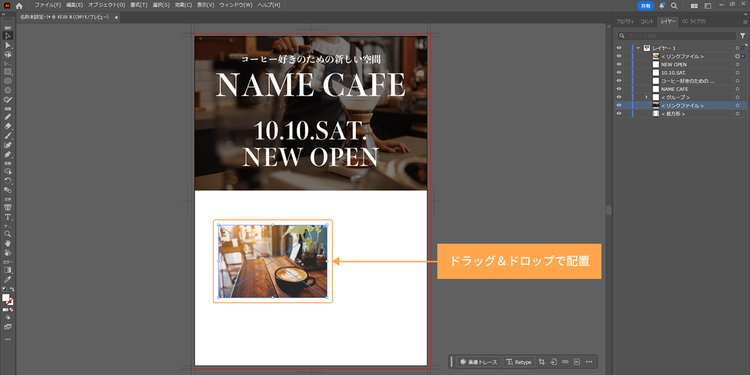Select the NAME CAFE layer row
This screenshot has width=750, height=375.
tap(681, 89)
